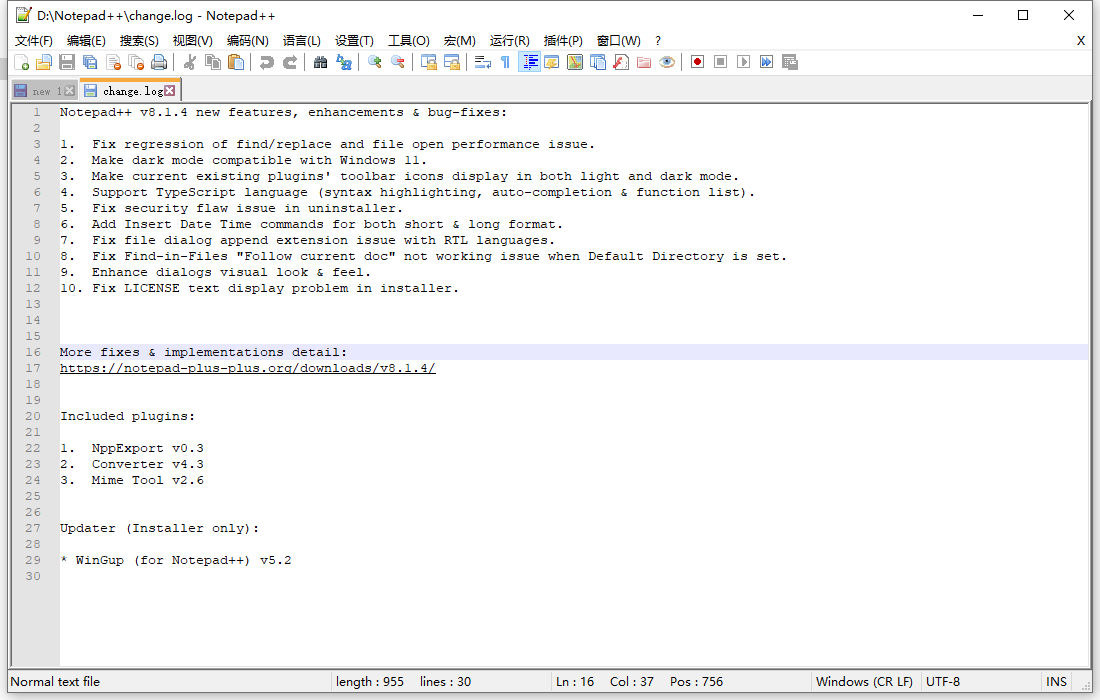Click UTF-8 encoding in status bar
Screen dimensions: 1100x700
tap(943, 682)
